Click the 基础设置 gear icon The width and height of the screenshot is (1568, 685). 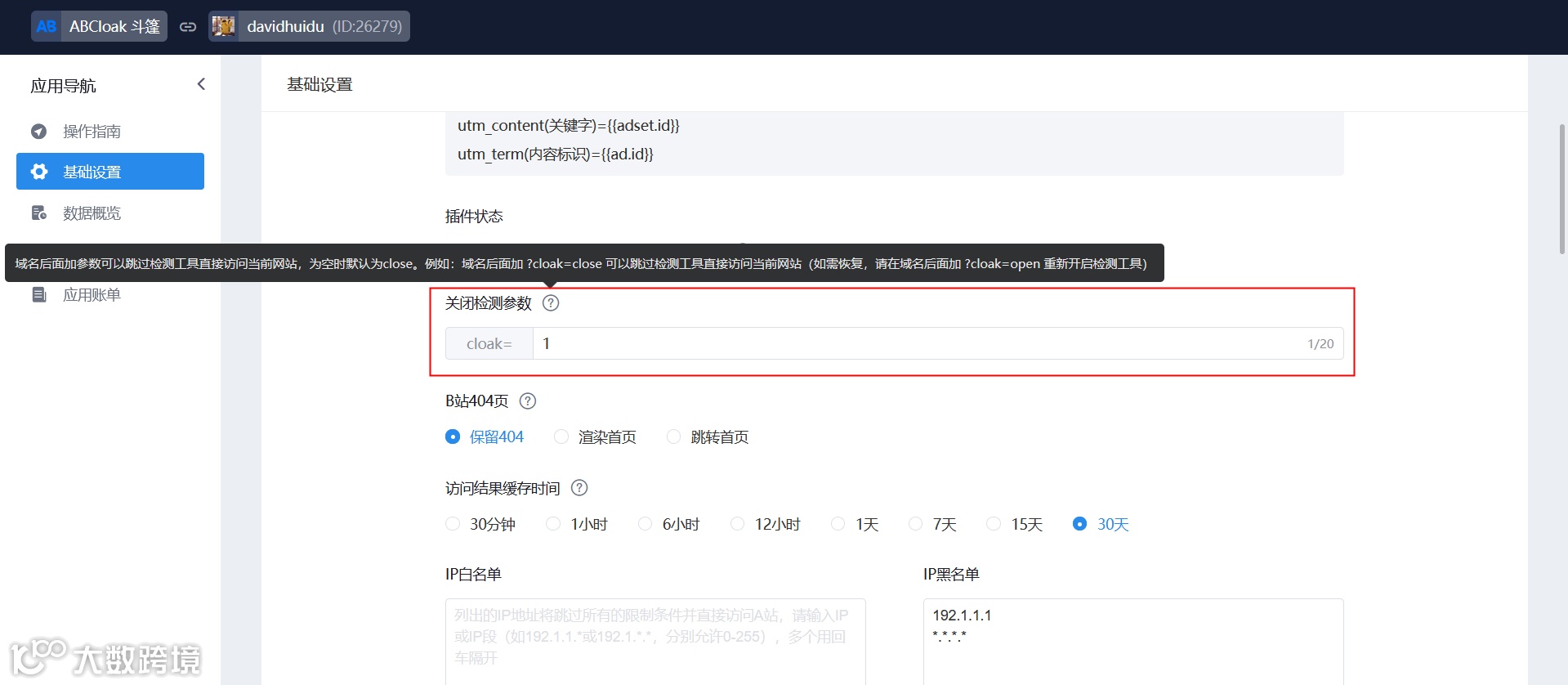coord(38,172)
